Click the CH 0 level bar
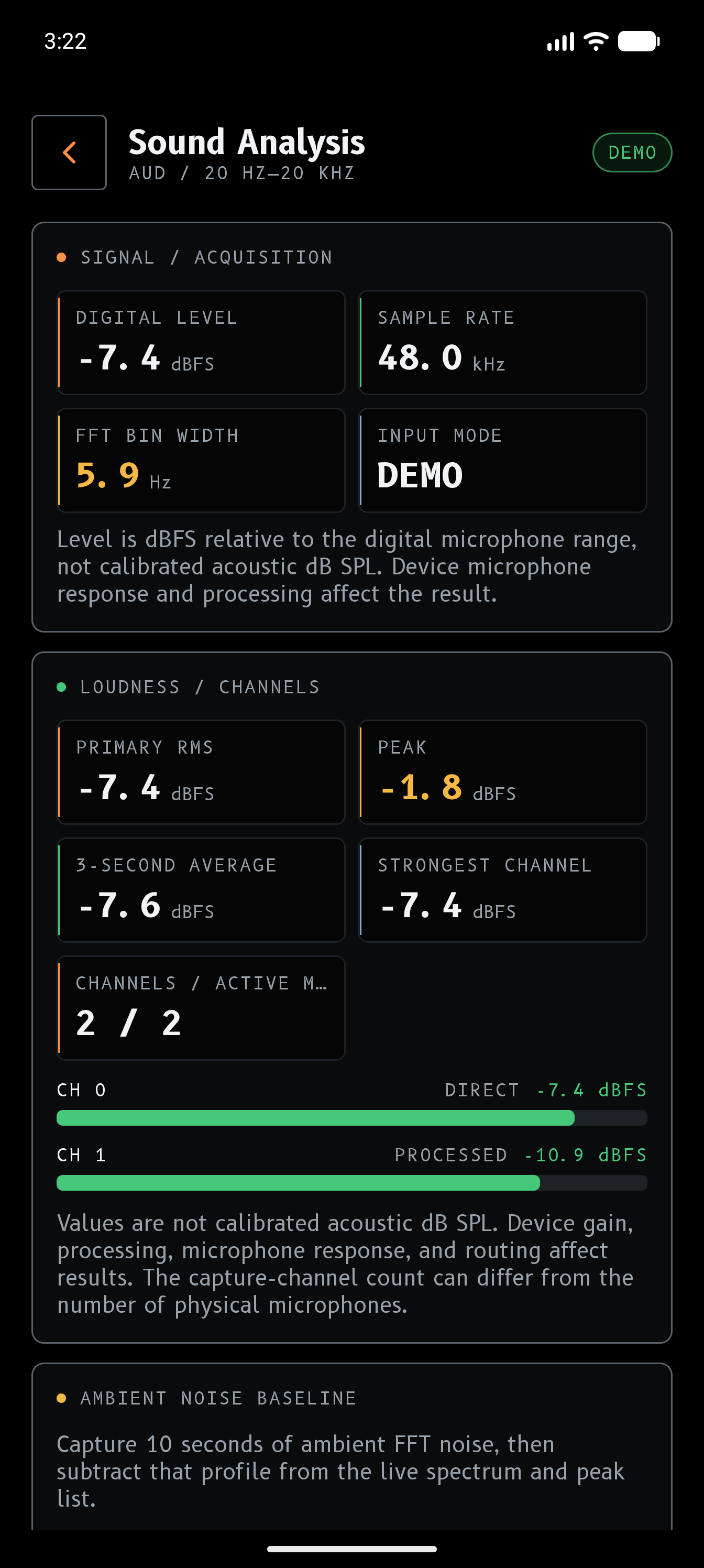The width and height of the screenshot is (704, 1568). [x=351, y=1117]
